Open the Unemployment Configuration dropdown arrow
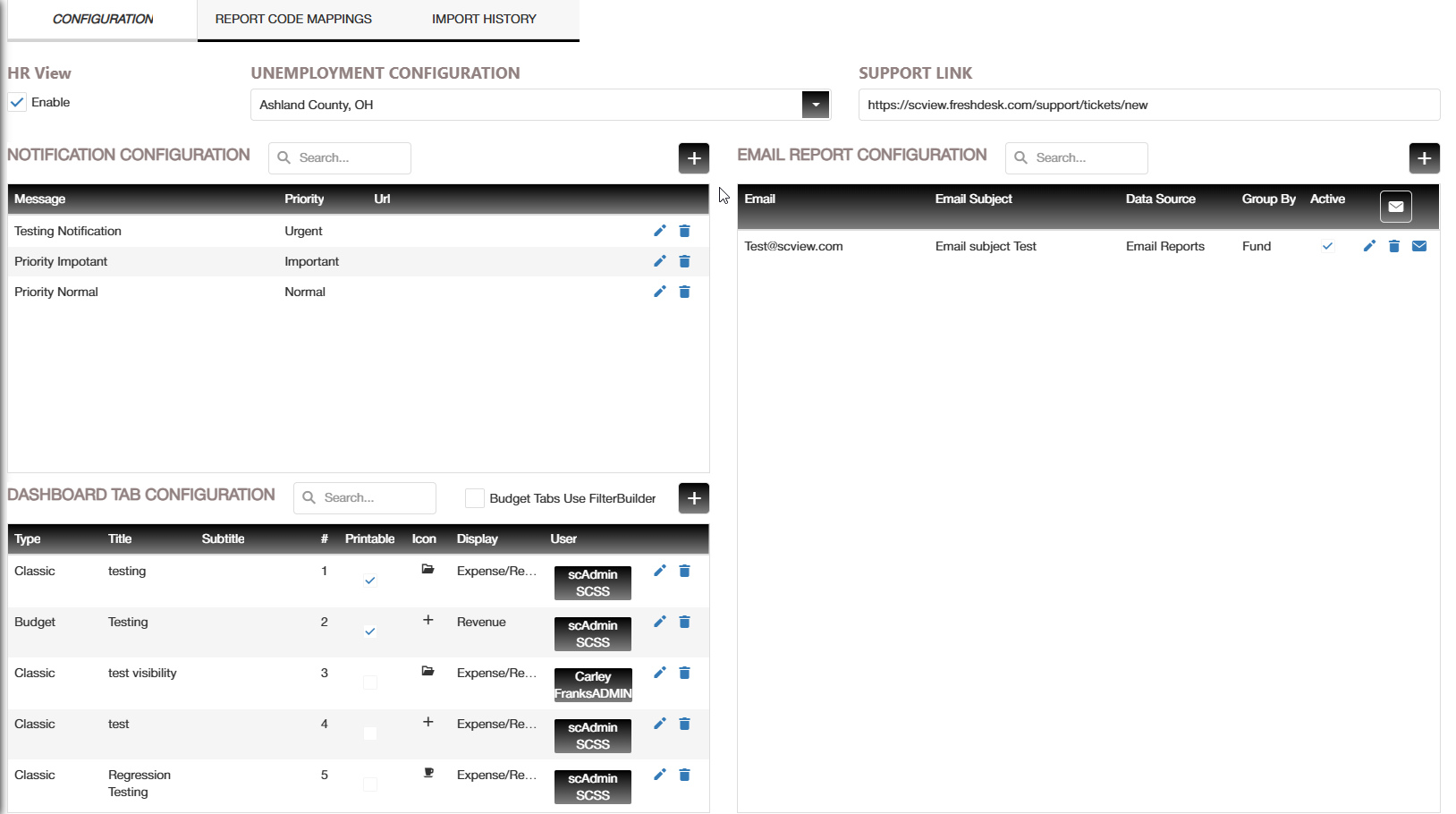The height and width of the screenshot is (814, 1456). pyautogui.click(x=816, y=105)
